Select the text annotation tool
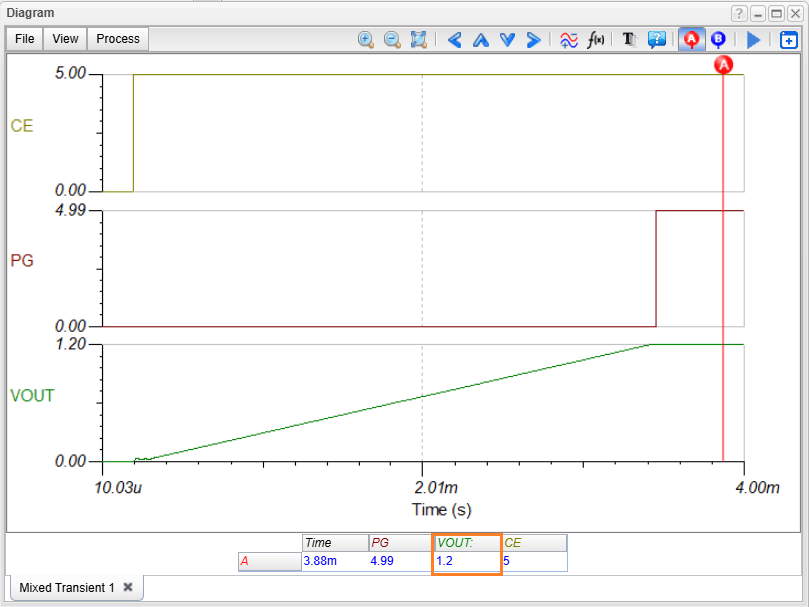The image size is (809, 607). point(629,40)
